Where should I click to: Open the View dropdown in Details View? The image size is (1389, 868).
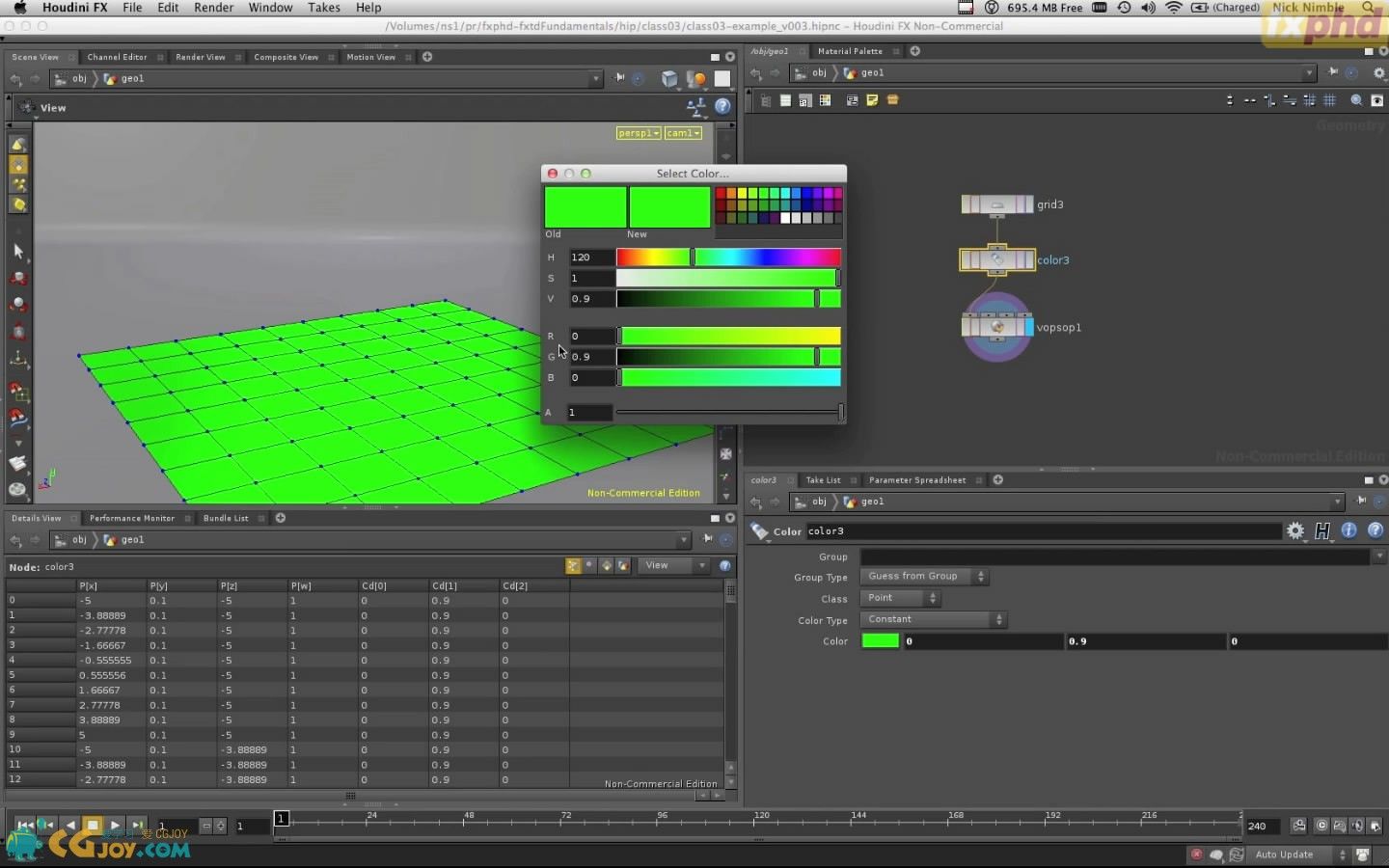point(674,565)
